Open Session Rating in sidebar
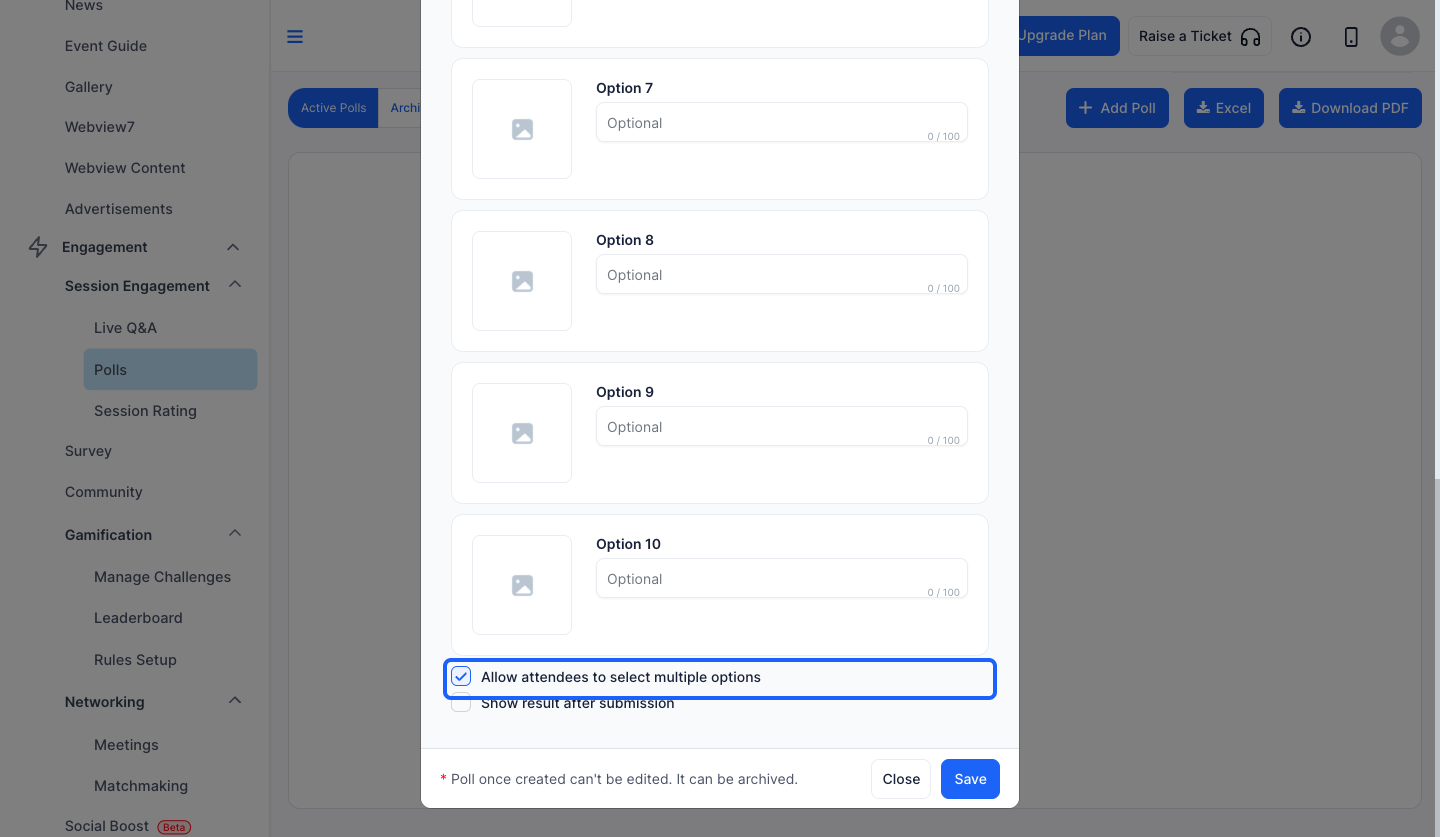 tap(145, 411)
